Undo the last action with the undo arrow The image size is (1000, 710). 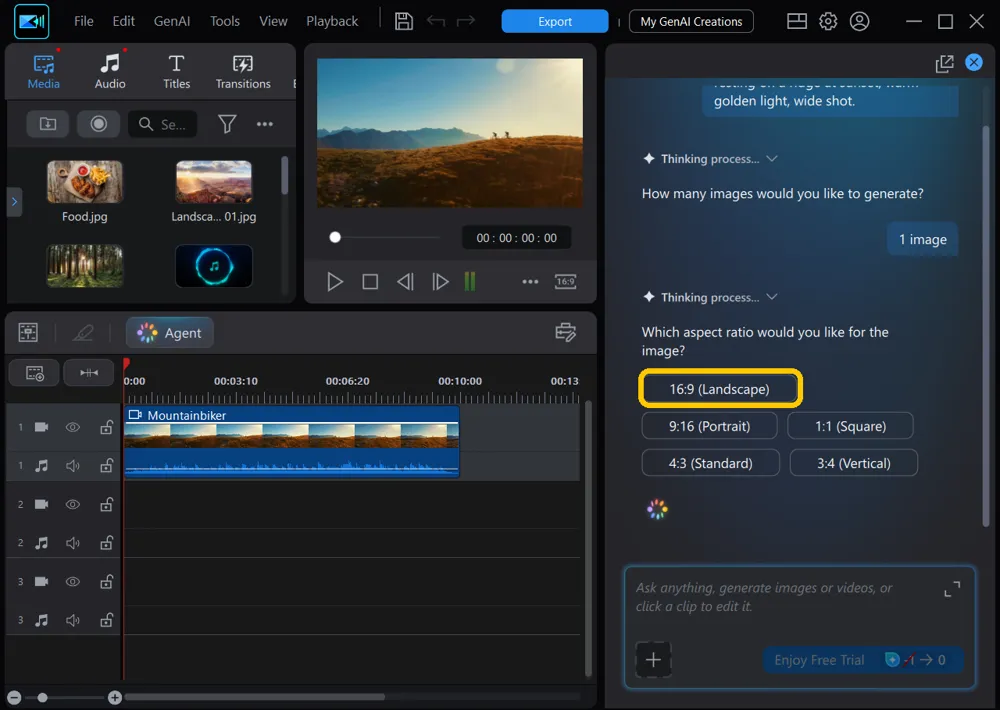pos(436,21)
